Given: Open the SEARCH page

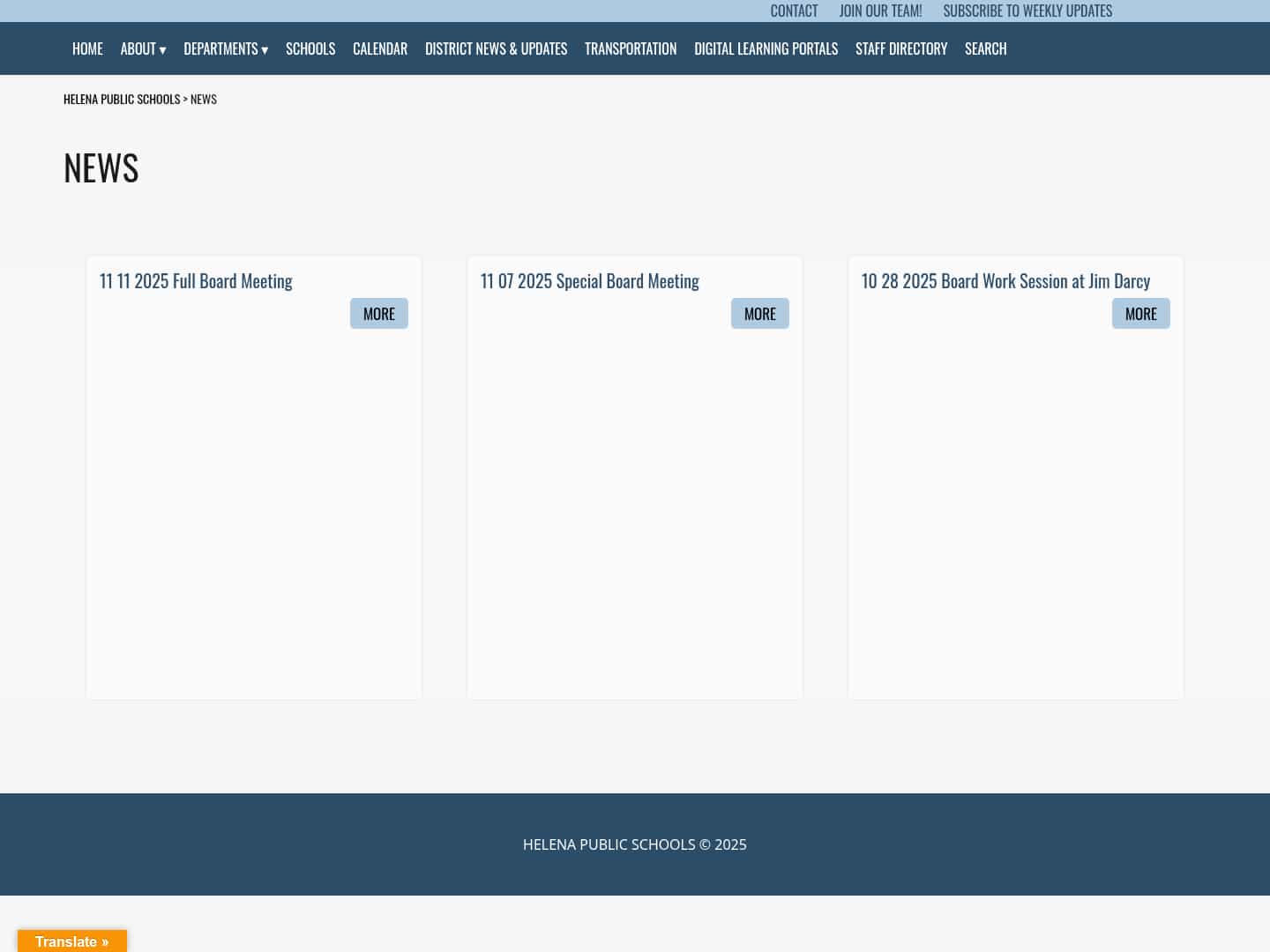Looking at the screenshot, I should [x=985, y=48].
